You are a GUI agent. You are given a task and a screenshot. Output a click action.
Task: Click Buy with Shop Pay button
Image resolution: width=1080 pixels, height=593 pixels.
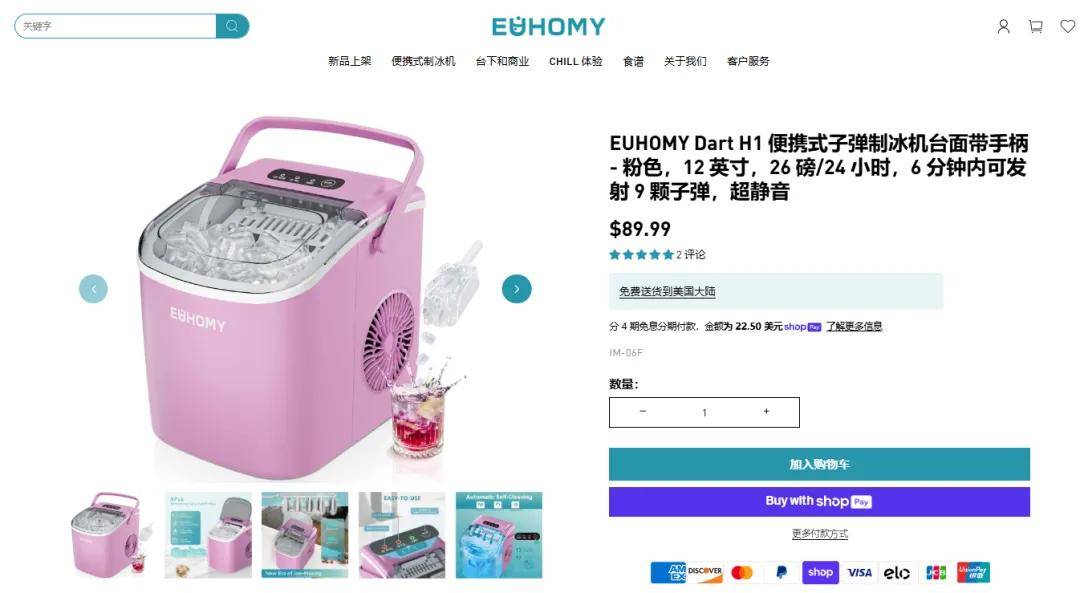(x=819, y=501)
